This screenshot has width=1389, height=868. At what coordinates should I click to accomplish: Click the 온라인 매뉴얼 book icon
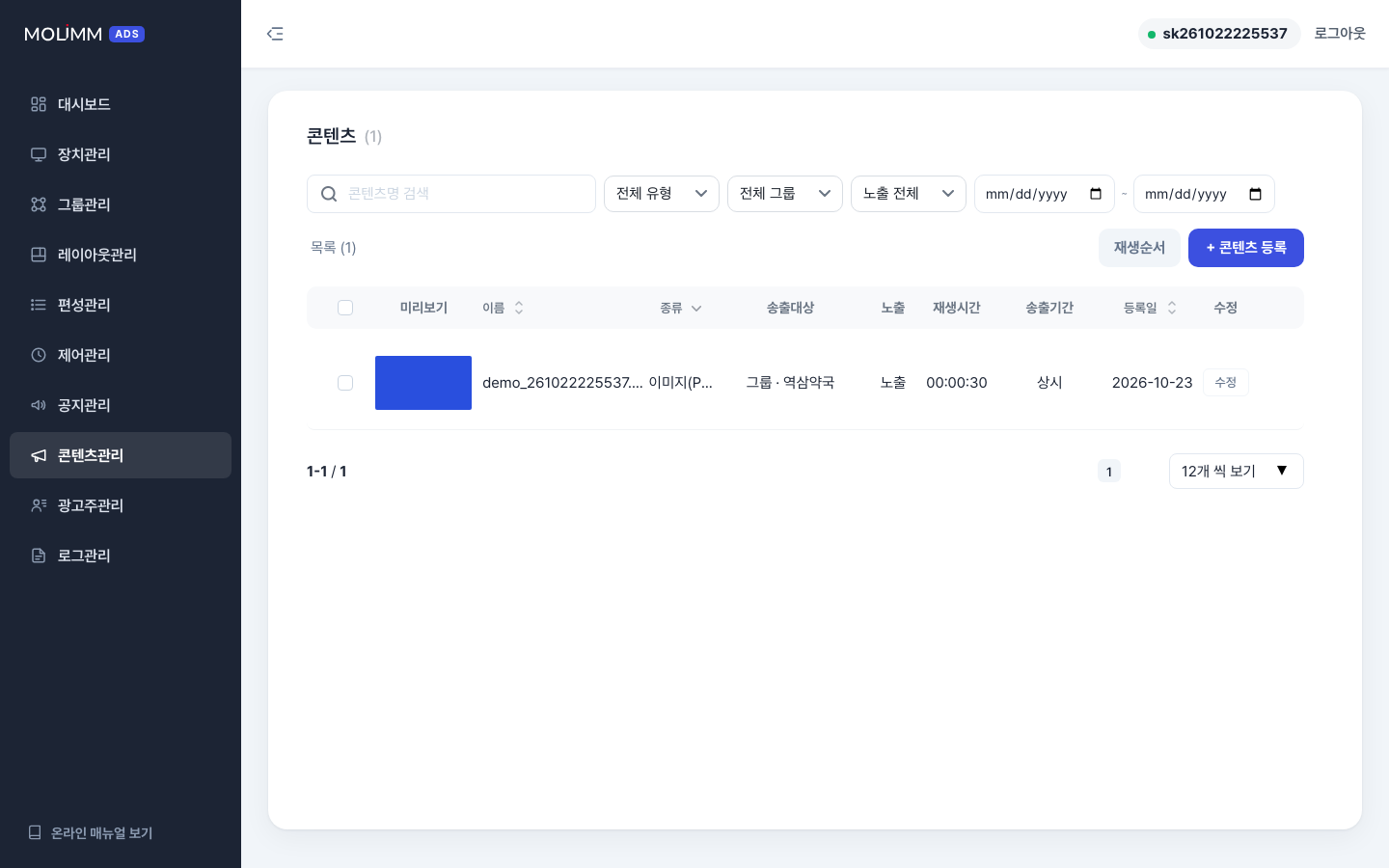coord(35,832)
